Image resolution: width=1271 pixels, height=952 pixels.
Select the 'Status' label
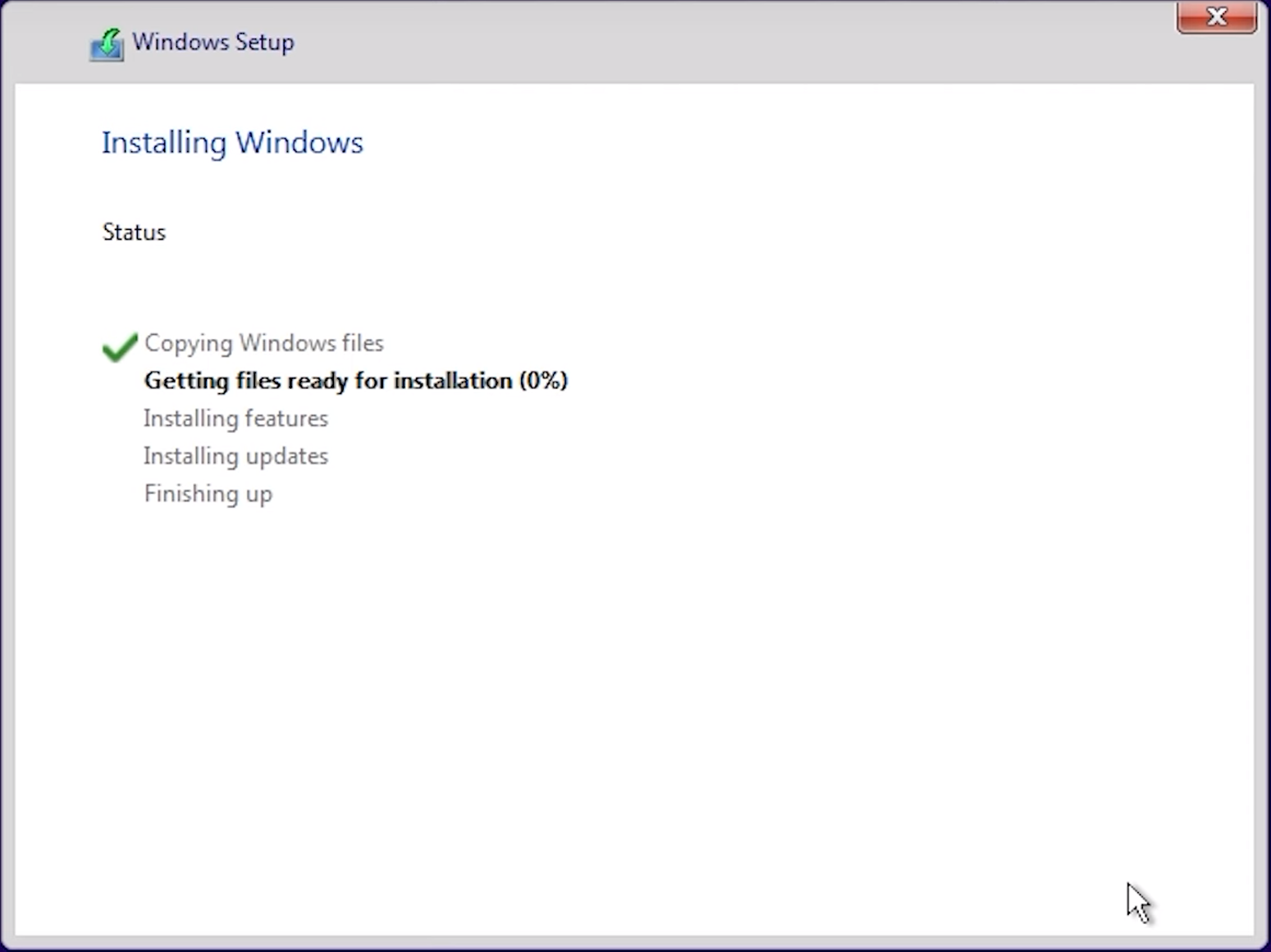tap(134, 232)
